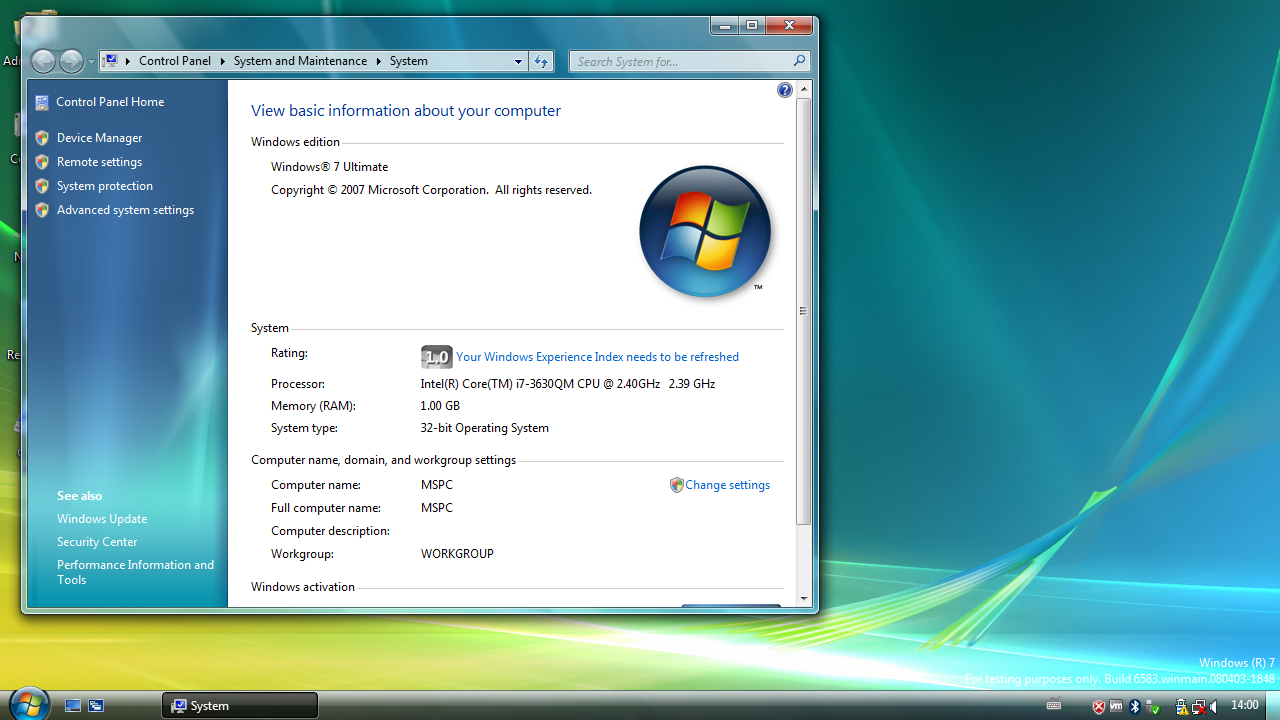The height and width of the screenshot is (720, 1280).
Task: Refresh the Windows Experience Index link
Action: pyautogui.click(x=597, y=357)
